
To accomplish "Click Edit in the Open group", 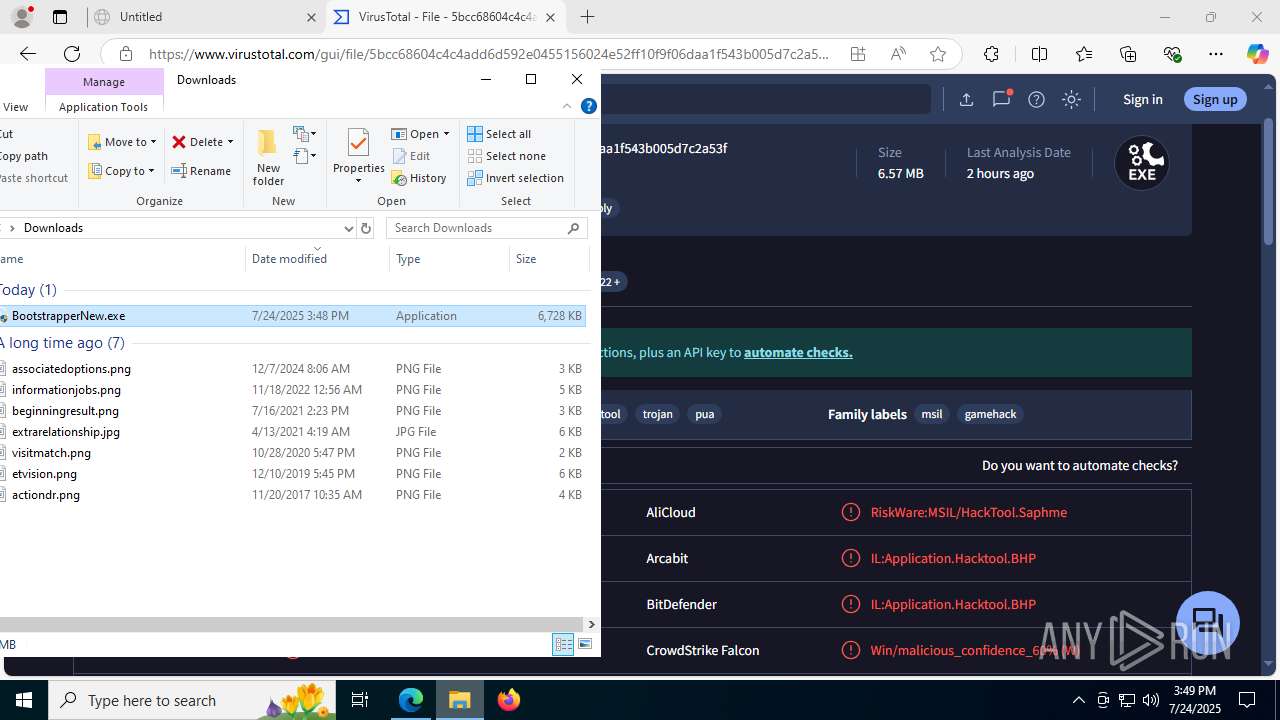I will click(x=411, y=156).
